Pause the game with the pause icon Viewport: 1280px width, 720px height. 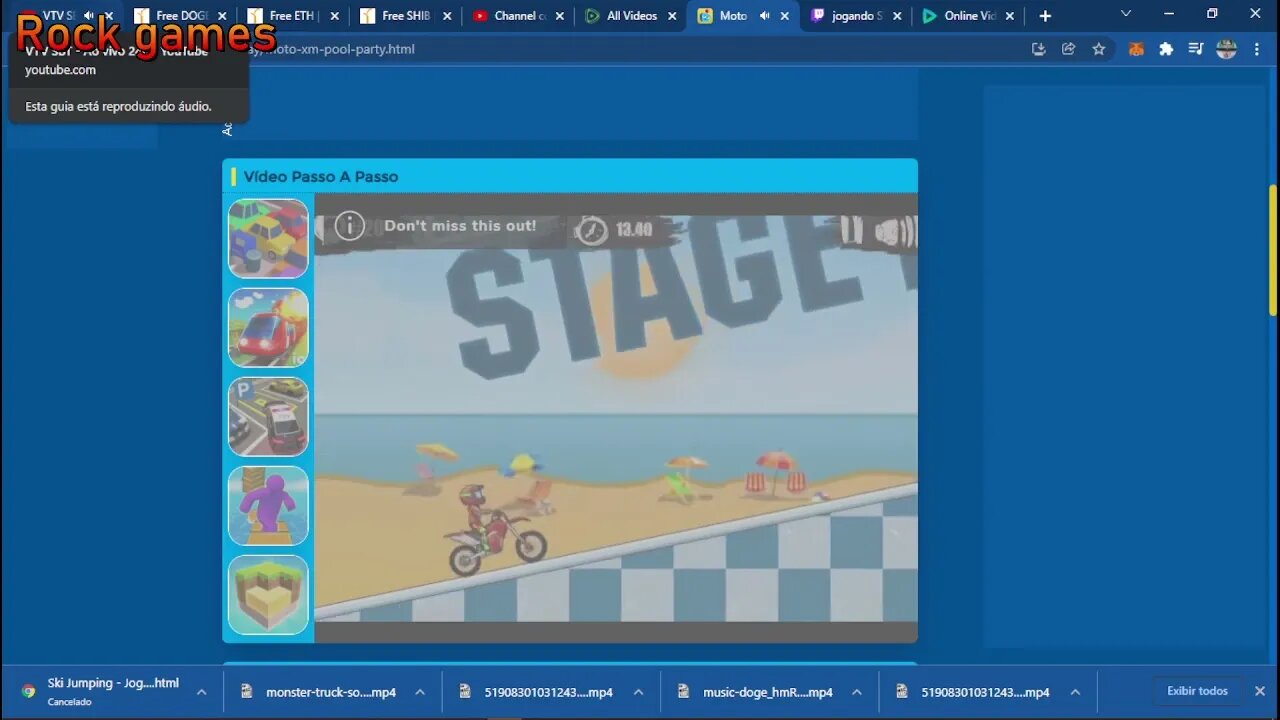click(851, 230)
